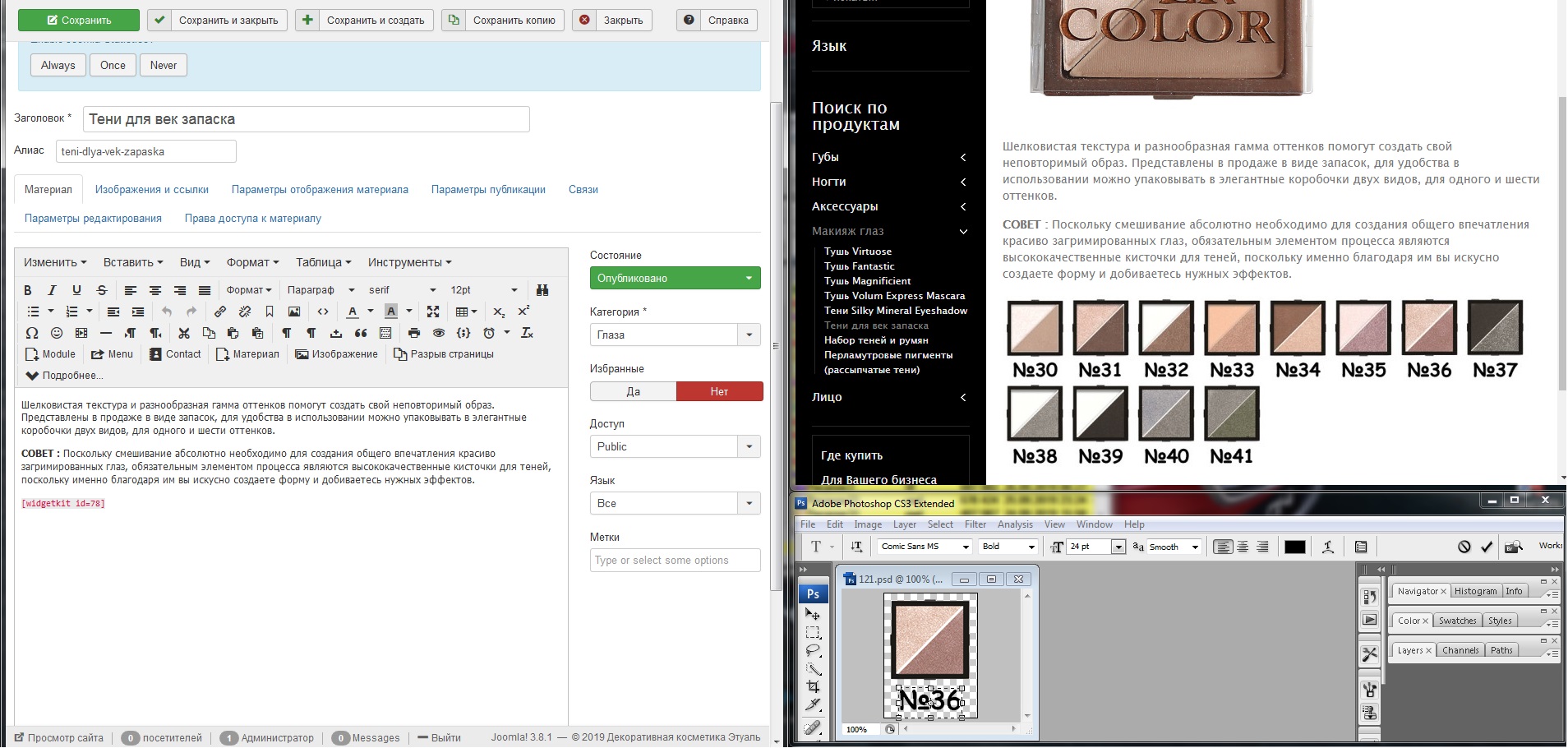Open the insert image icon in editor toolbar
The height and width of the screenshot is (748, 1568).
point(294,312)
